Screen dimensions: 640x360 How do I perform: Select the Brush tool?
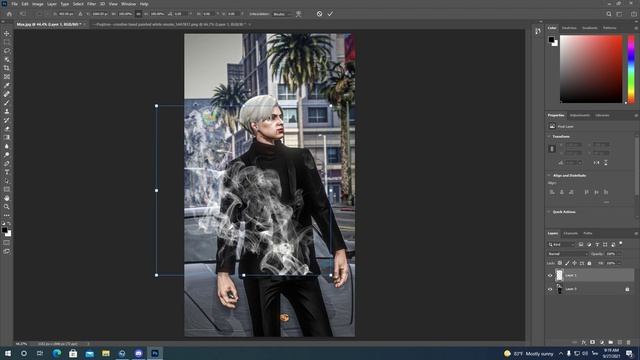7,102
